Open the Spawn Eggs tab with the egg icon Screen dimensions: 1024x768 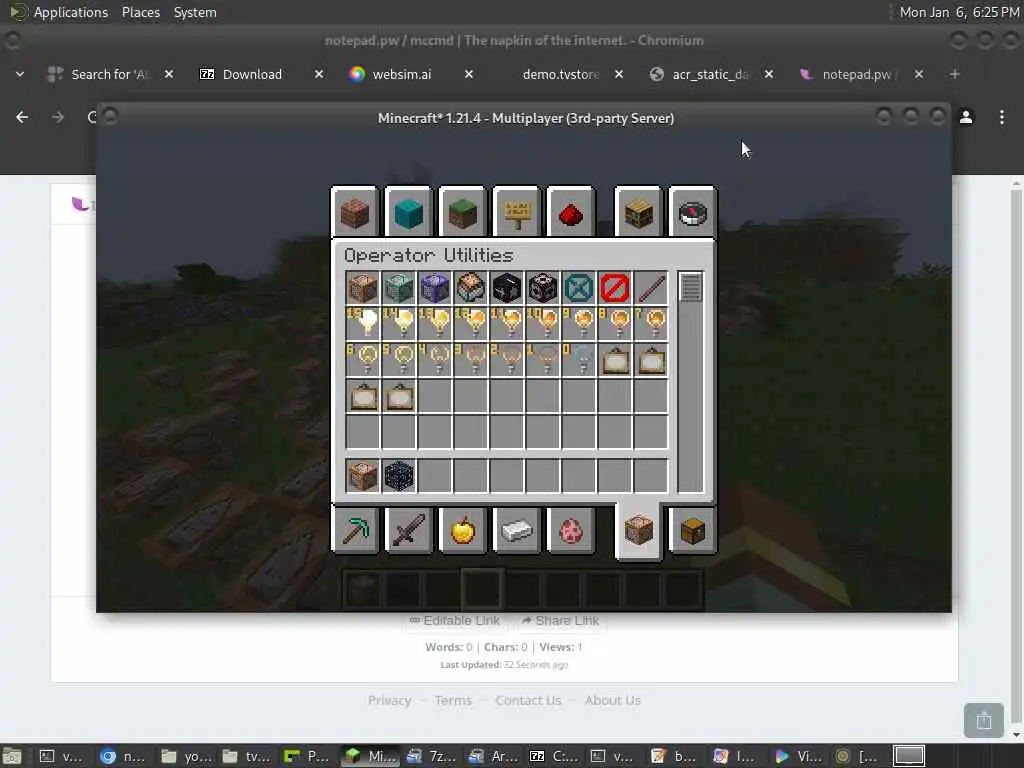click(571, 530)
